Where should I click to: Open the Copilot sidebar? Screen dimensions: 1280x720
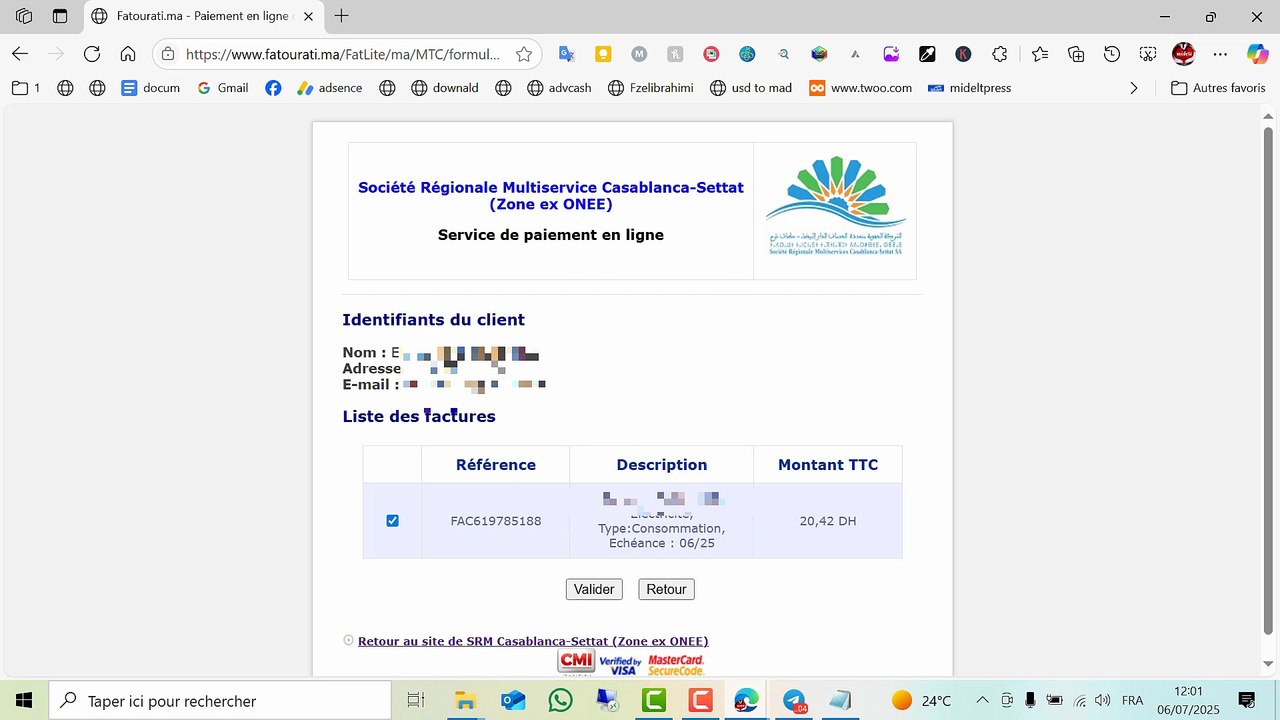click(1257, 54)
